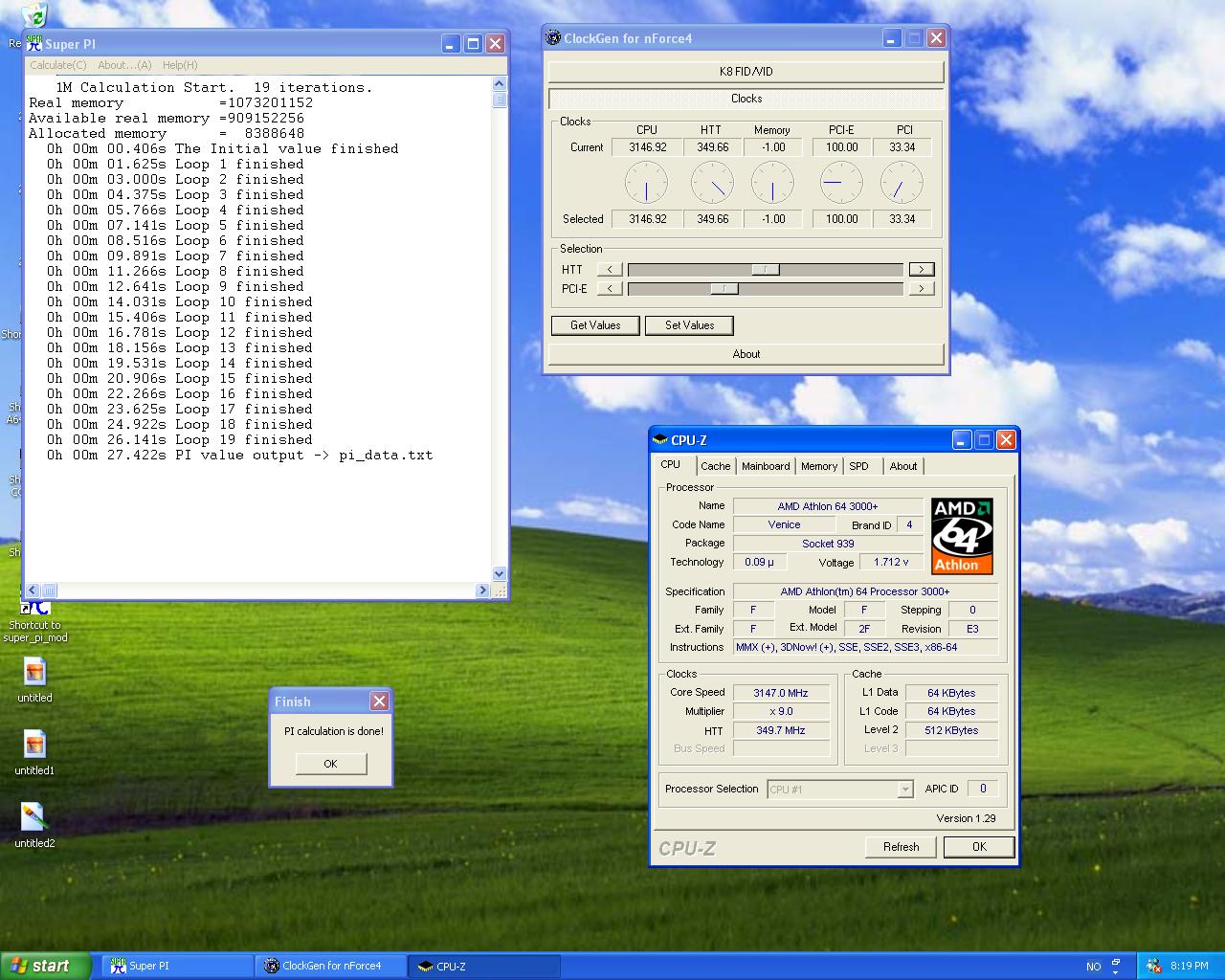This screenshot has width=1225, height=980.
Task: Click the PCI-E slider thumb in ClockGen
Action: point(724,289)
